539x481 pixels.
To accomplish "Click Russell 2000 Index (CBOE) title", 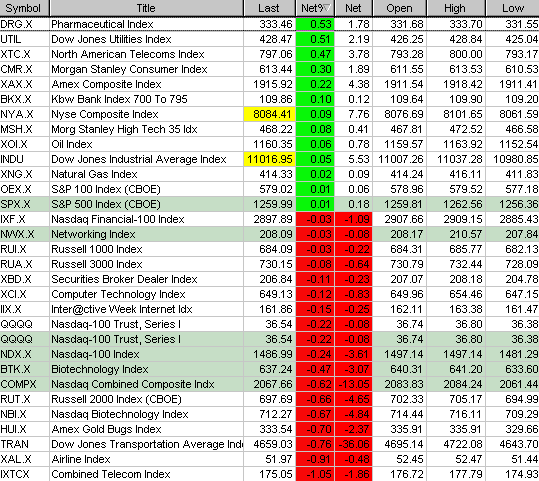I will click(x=116, y=399).
